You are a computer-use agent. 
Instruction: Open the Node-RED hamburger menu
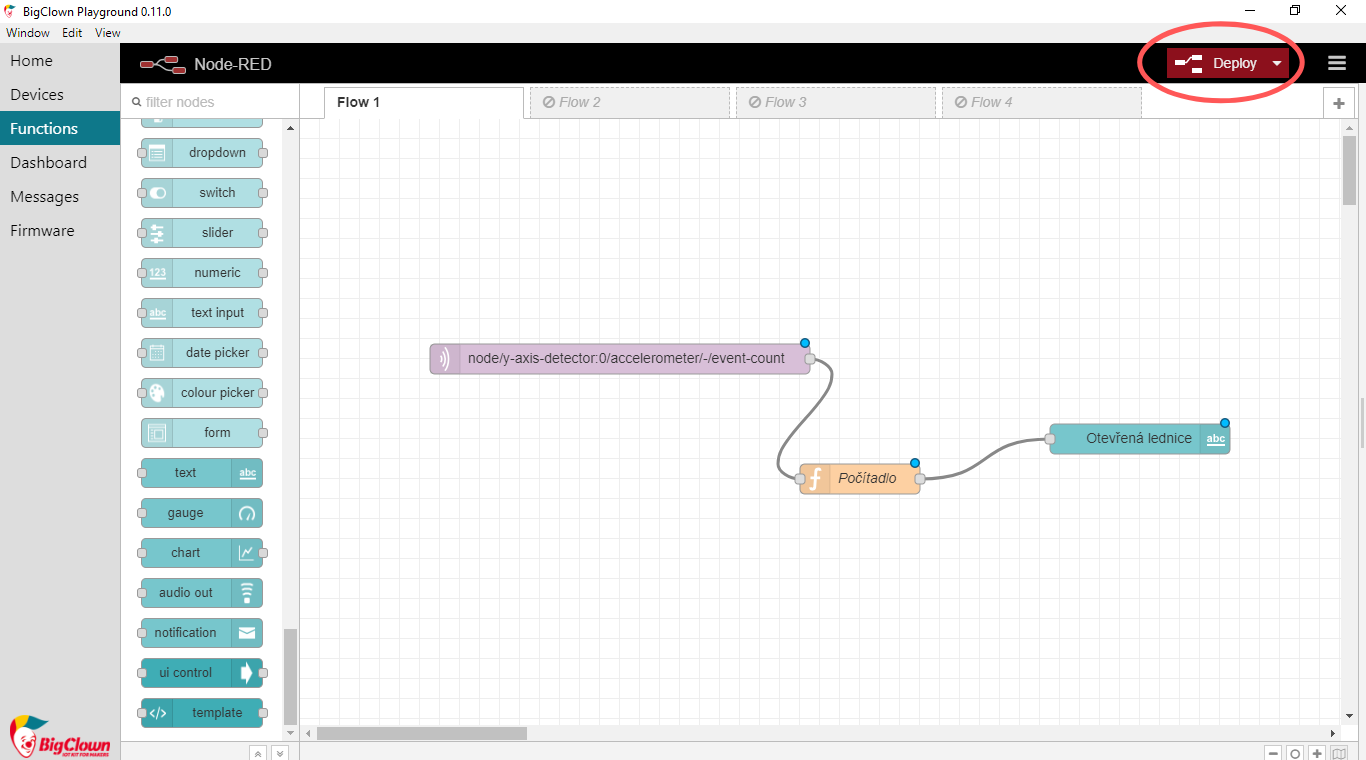1337,63
